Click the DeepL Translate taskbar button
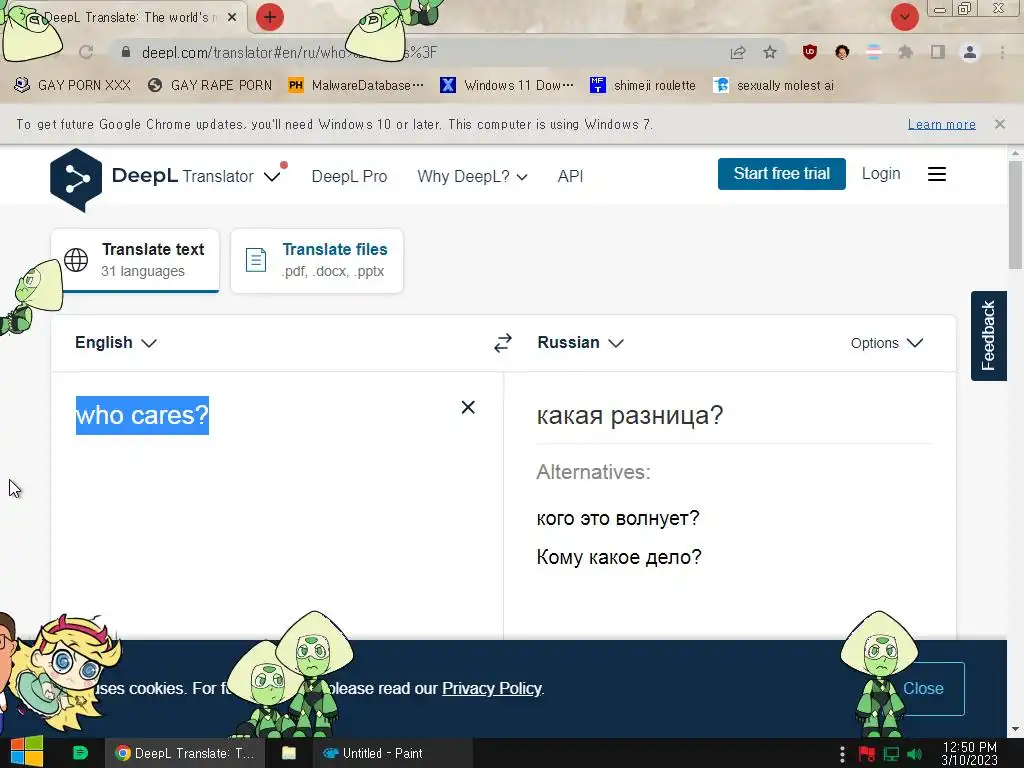 (x=185, y=753)
